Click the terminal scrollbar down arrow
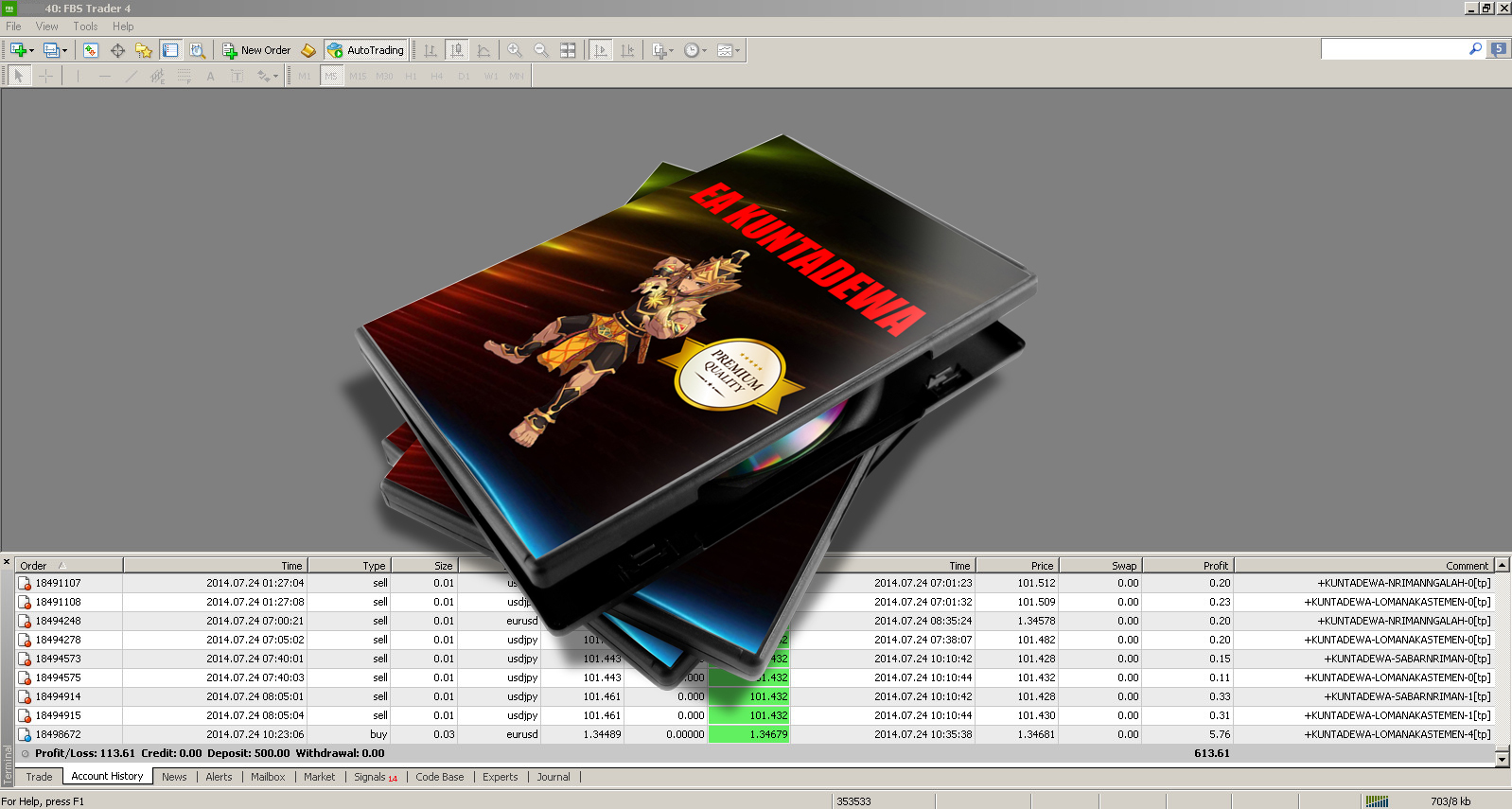 pyautogui.click(x=1502, y=759)
